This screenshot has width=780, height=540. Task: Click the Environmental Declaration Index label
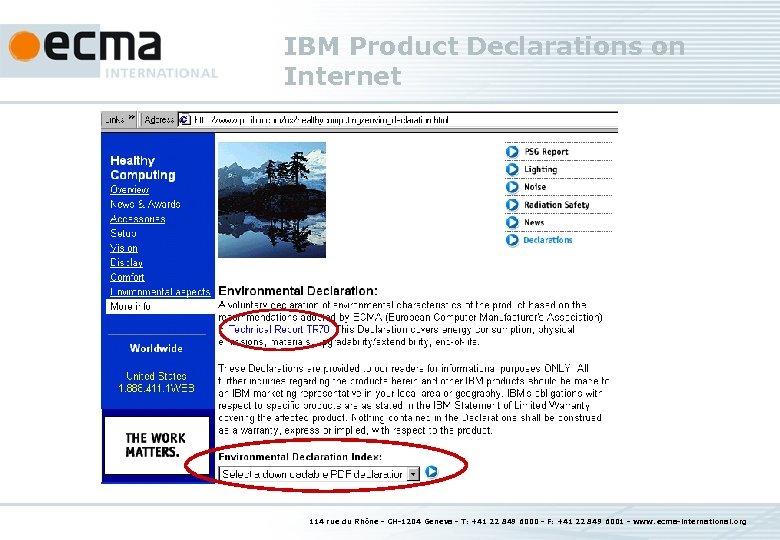click(300, 456)
